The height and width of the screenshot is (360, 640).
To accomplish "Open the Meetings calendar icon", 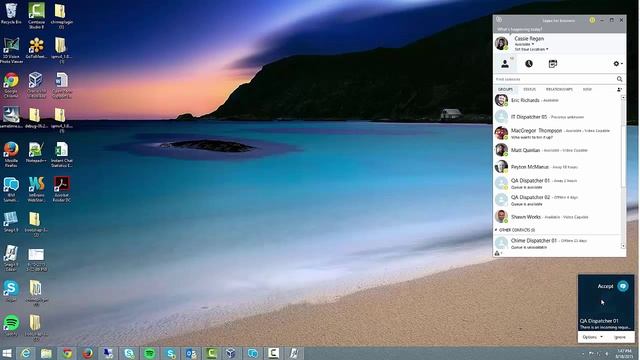I will [553, 64].
